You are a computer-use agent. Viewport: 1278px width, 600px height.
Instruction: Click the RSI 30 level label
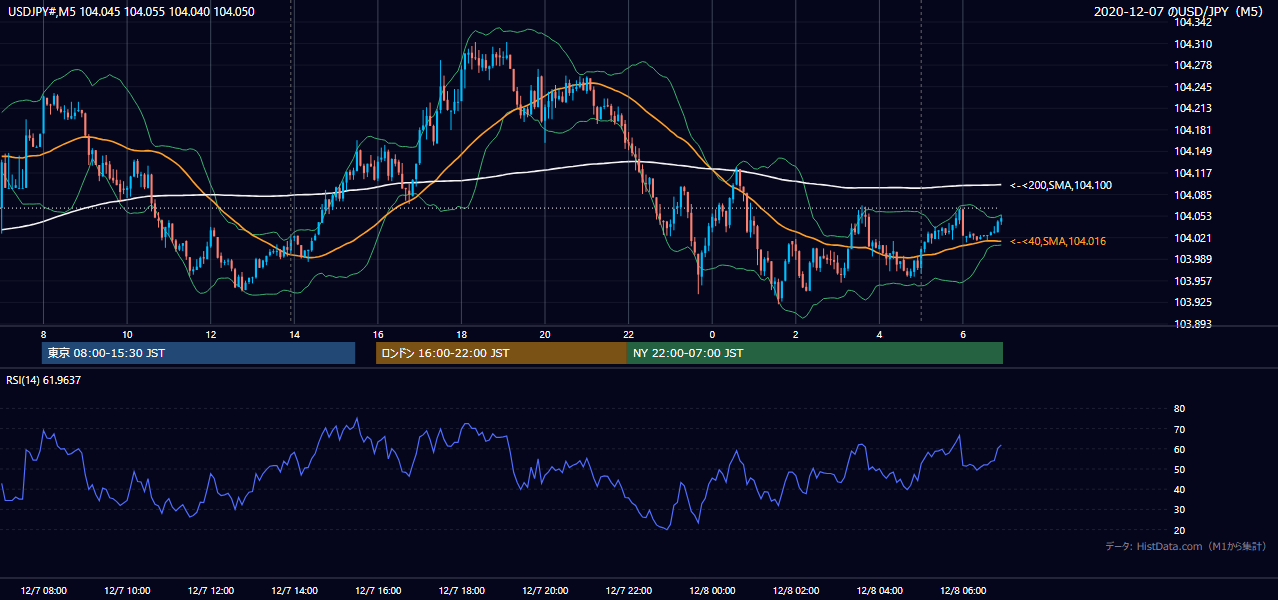(1179, 509)
